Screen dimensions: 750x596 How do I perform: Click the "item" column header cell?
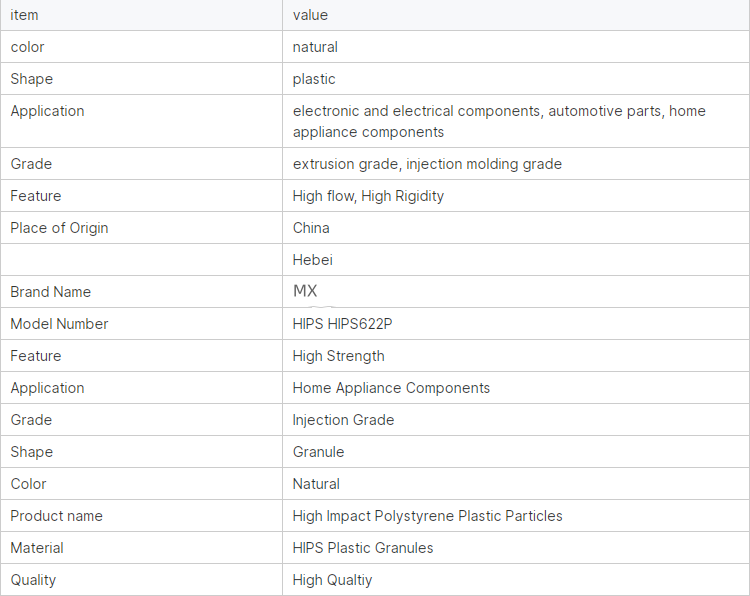(x=25, y=15)
